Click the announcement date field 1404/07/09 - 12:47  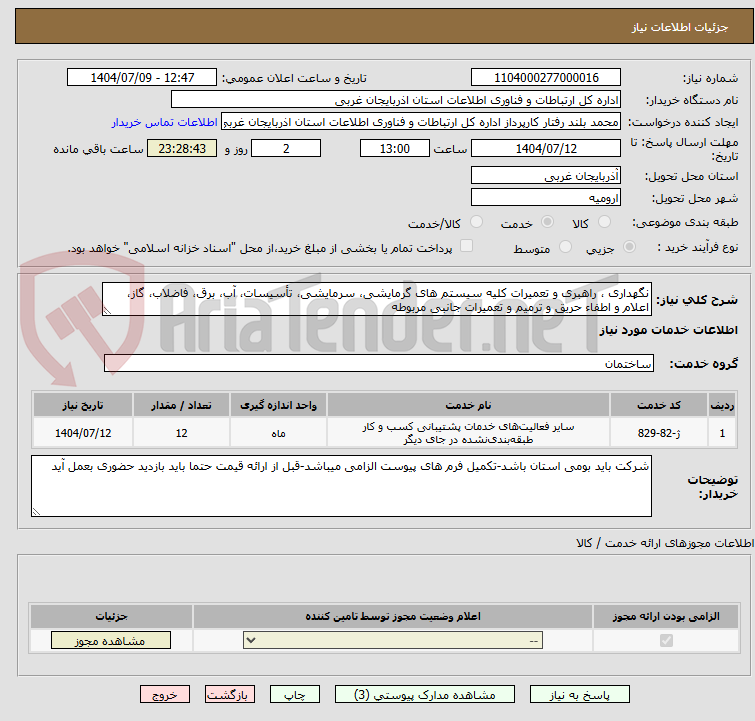[142, 78]
